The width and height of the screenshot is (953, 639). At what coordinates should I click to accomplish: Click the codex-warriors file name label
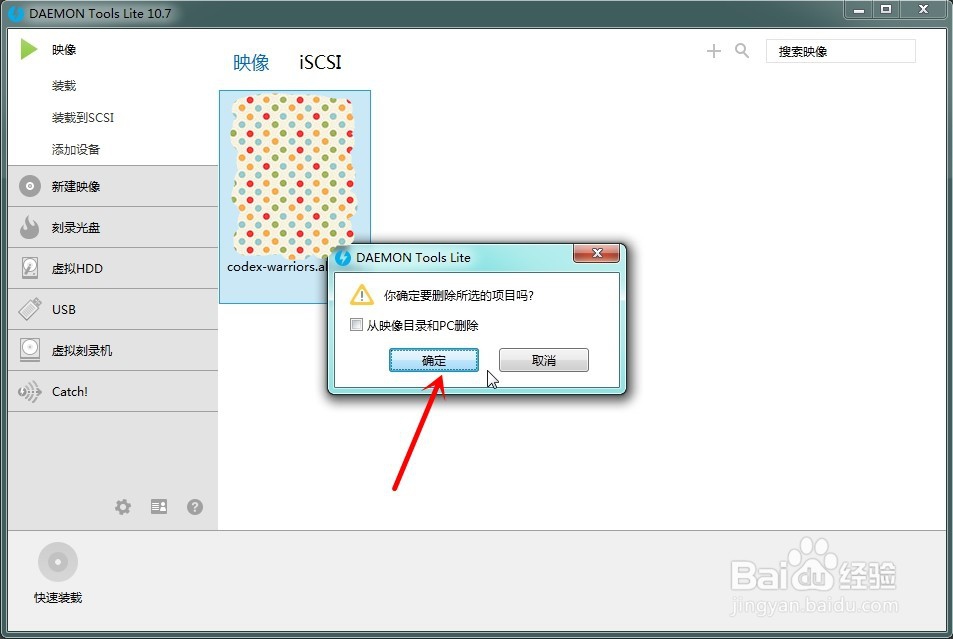[x=277, y=267]
